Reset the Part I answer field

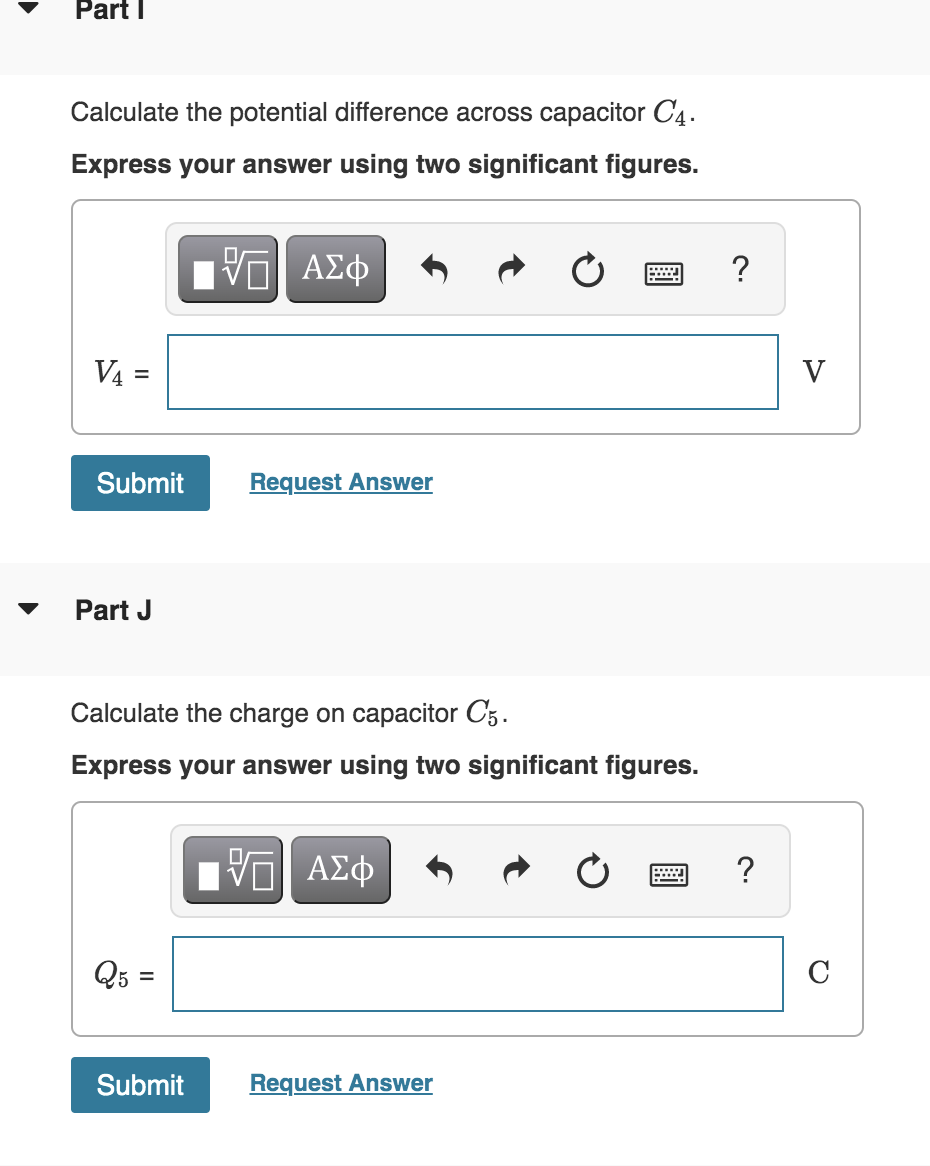[587, 268]
